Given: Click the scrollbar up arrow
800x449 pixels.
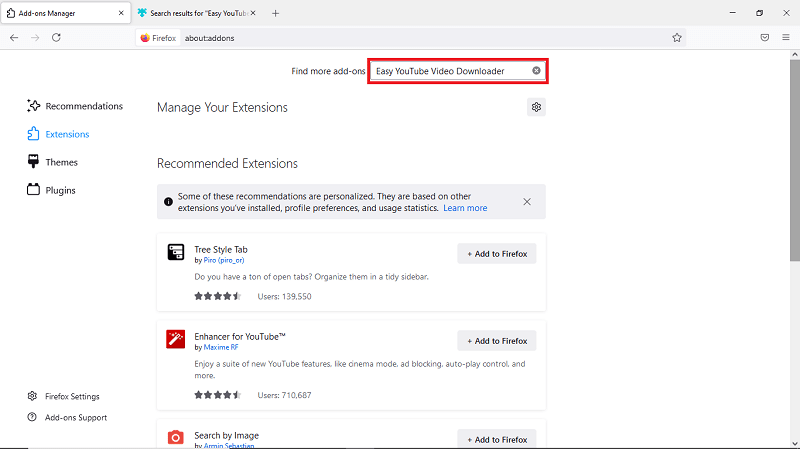Looking at the screenshot, I should pyautogui.click(x=795, y=54).
